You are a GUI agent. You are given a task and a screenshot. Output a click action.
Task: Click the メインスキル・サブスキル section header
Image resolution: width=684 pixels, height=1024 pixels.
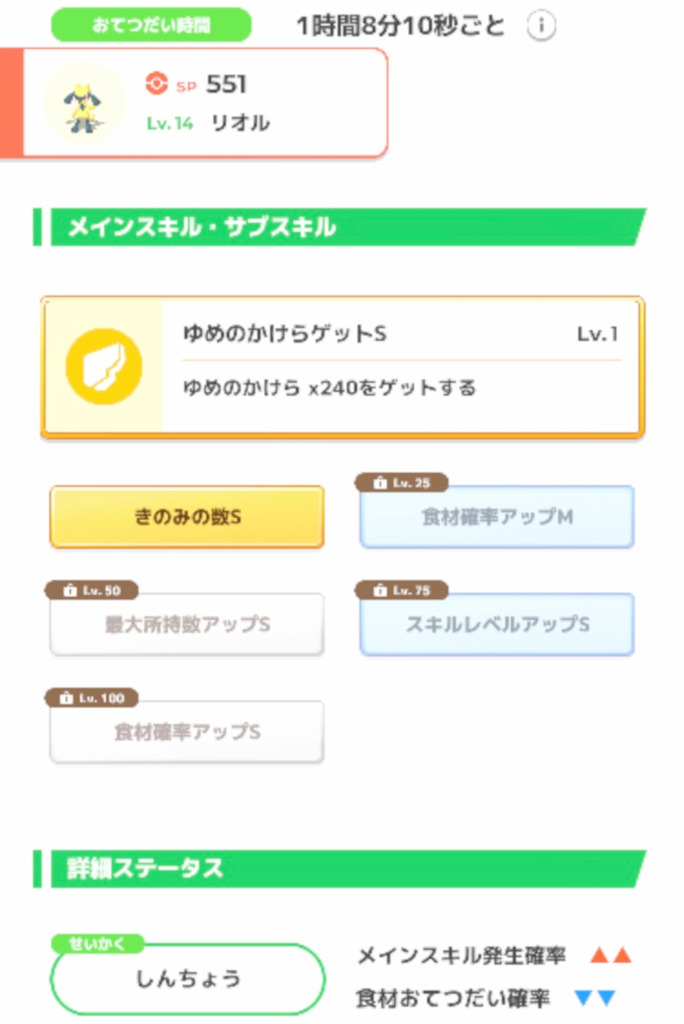point(340,227)
